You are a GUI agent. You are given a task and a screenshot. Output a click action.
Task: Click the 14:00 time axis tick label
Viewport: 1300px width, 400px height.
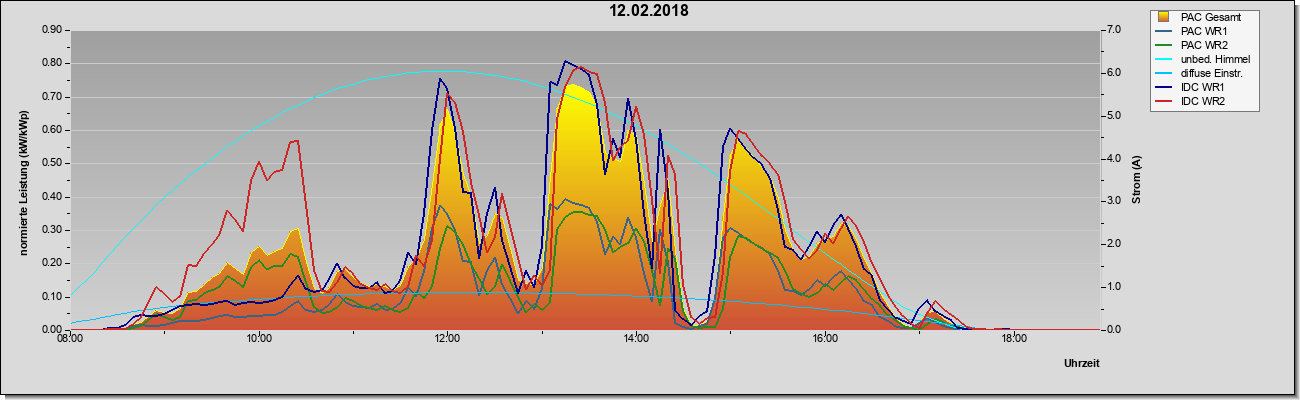(x=636, y=338)
